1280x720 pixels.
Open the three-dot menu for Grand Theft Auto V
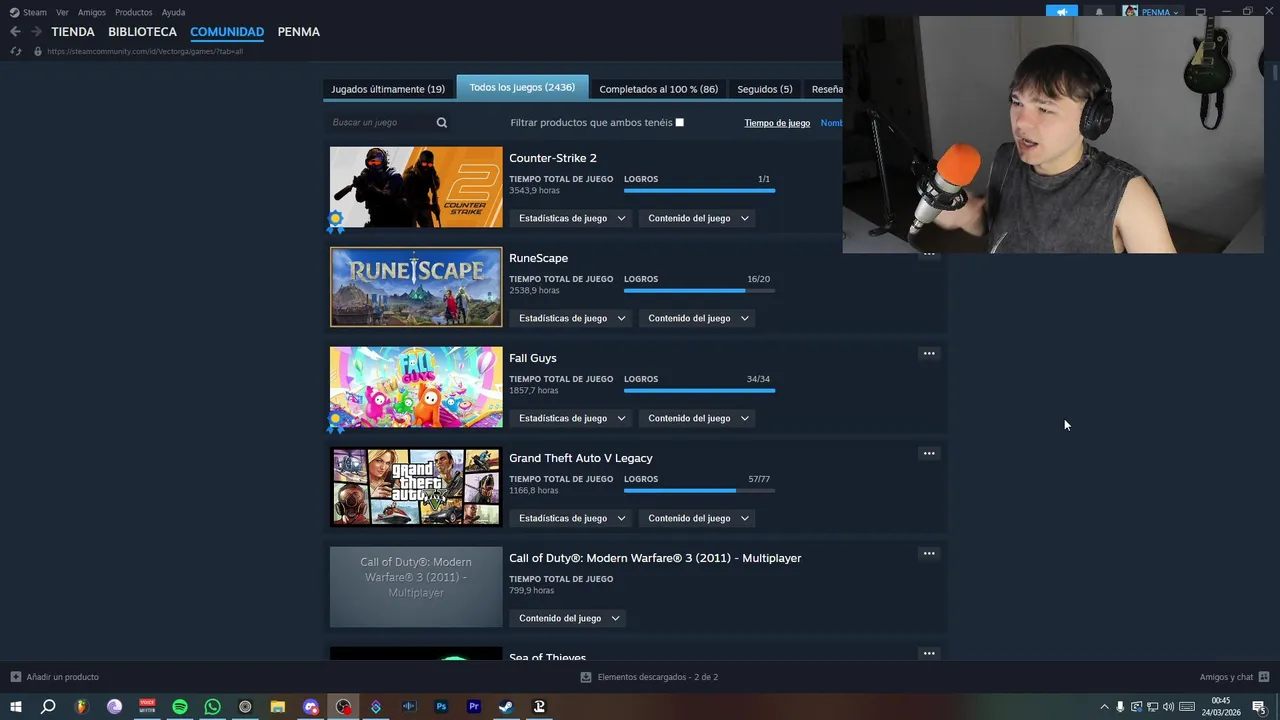(929, 453)
